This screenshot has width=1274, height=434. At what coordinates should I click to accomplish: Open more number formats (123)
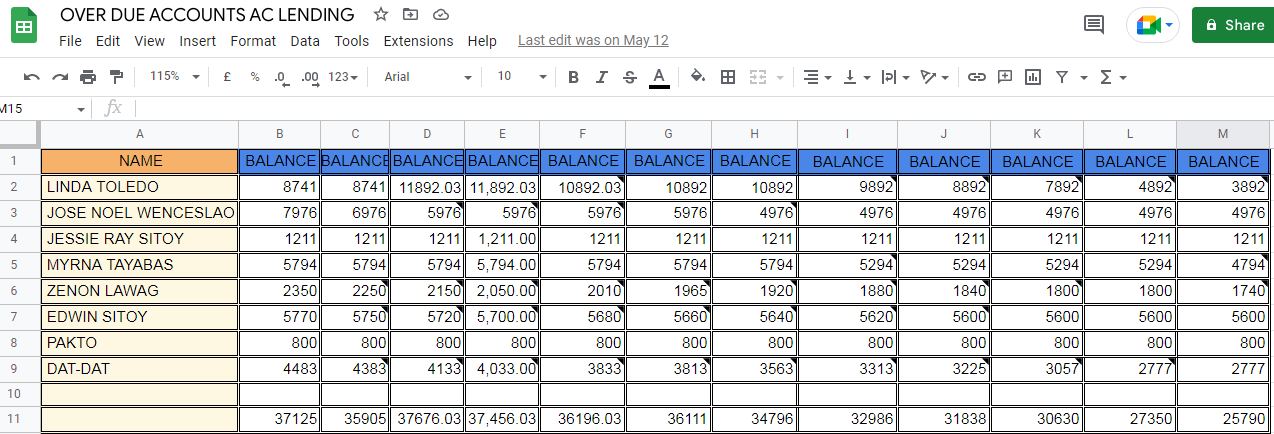click(342, 77)
